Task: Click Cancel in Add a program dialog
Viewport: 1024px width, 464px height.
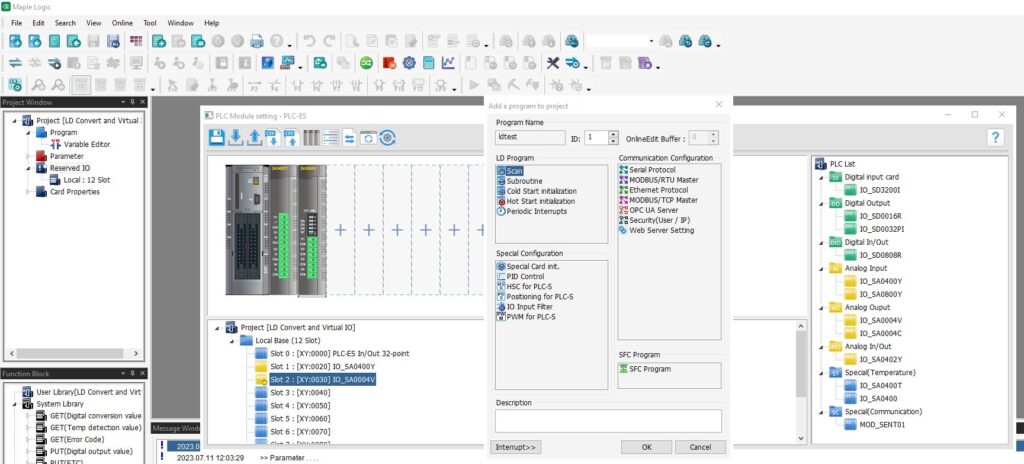Action: 699,447
